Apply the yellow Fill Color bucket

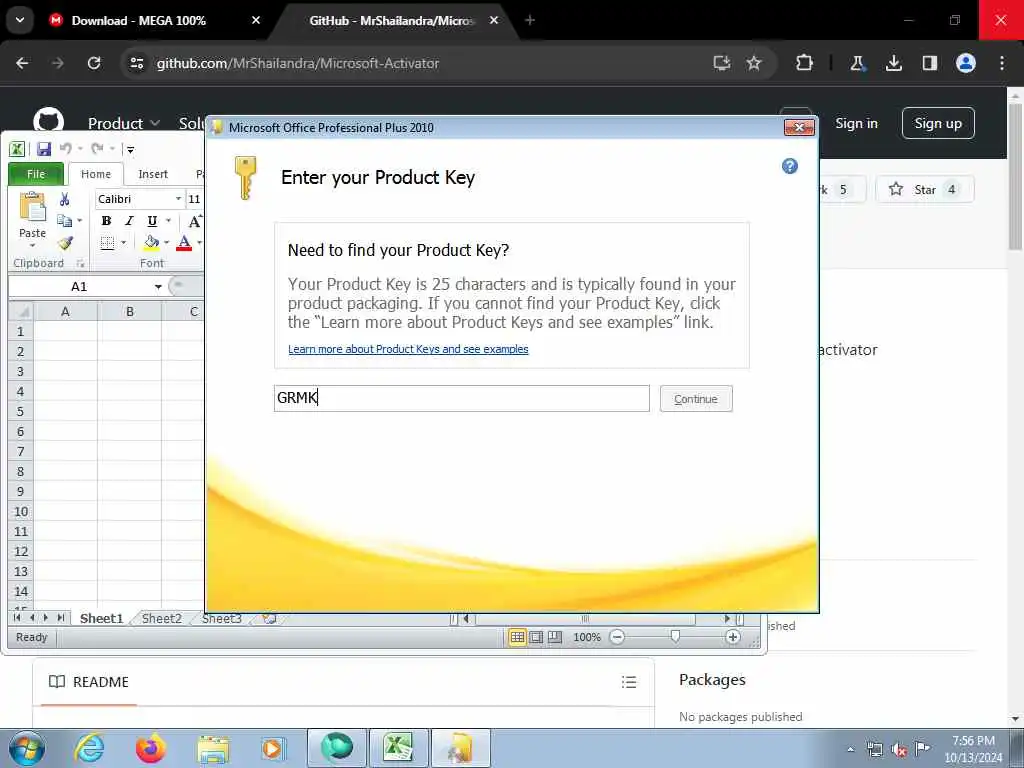pos(152,243)
